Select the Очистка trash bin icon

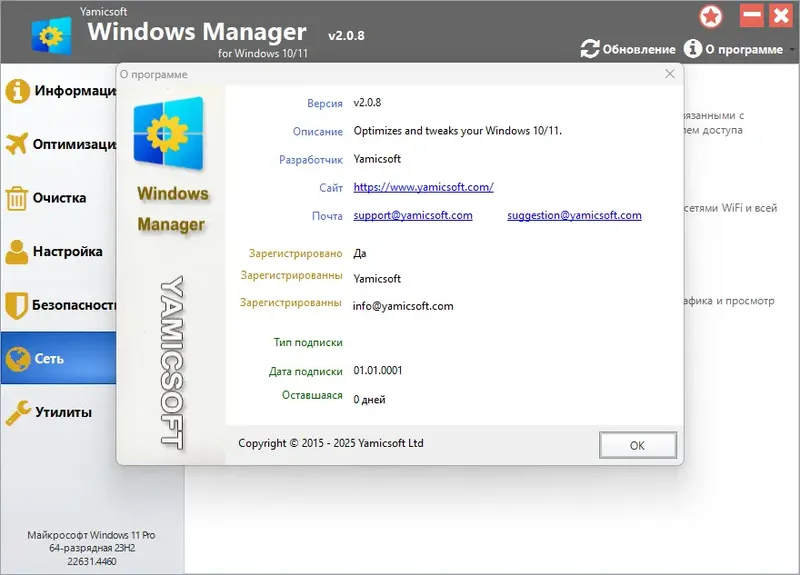click(x=16, y=198)
